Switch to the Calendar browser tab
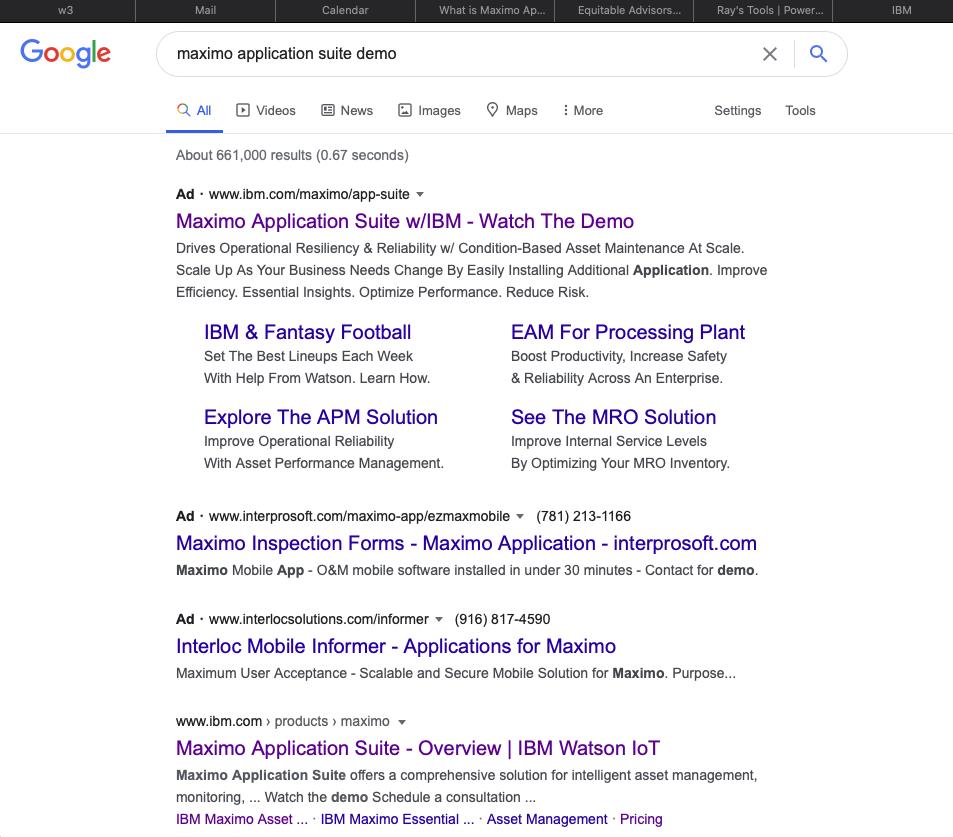The height and width of the screenshot is (837, 953). tap(345, 10)
